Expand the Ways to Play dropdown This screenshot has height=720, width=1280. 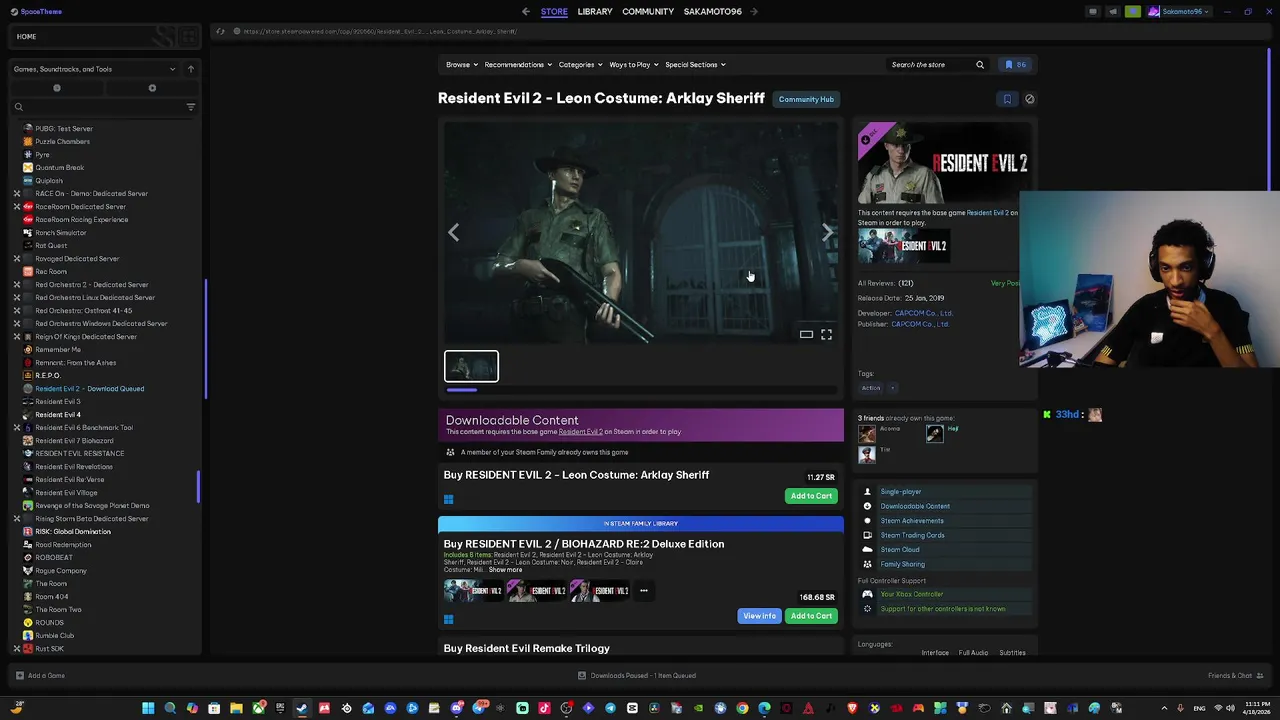click(634, 65)
